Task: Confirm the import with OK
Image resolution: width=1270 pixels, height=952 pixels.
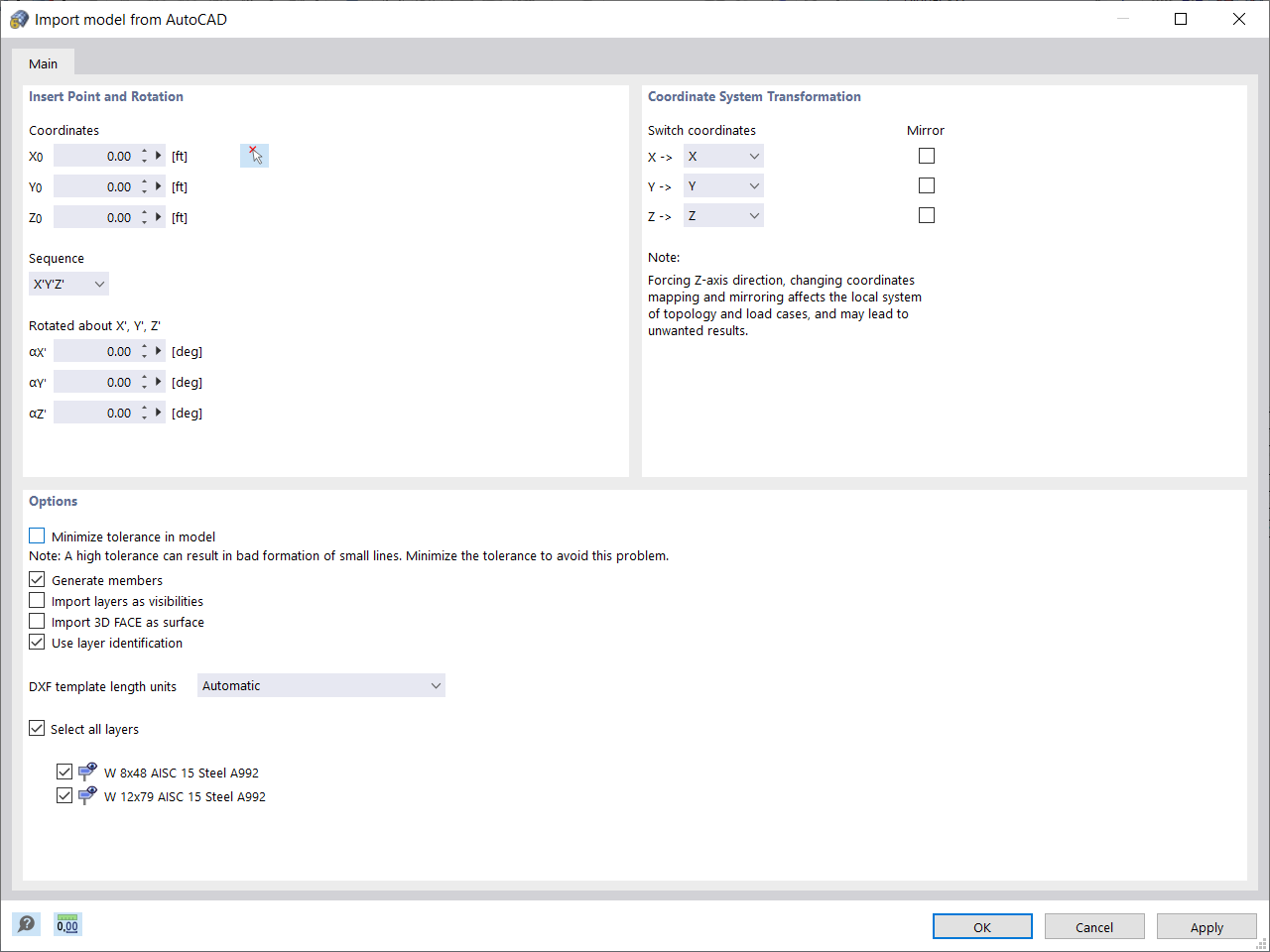Action: (982, 926)
